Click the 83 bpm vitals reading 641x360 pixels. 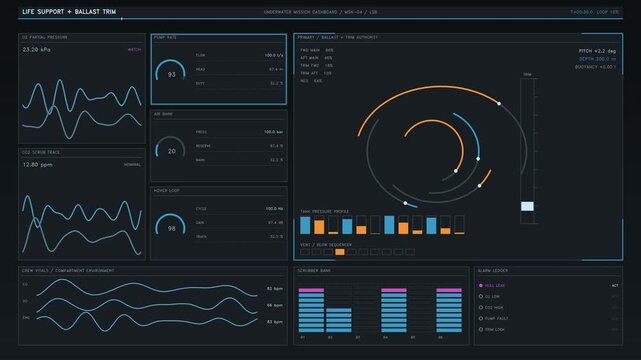275,322
